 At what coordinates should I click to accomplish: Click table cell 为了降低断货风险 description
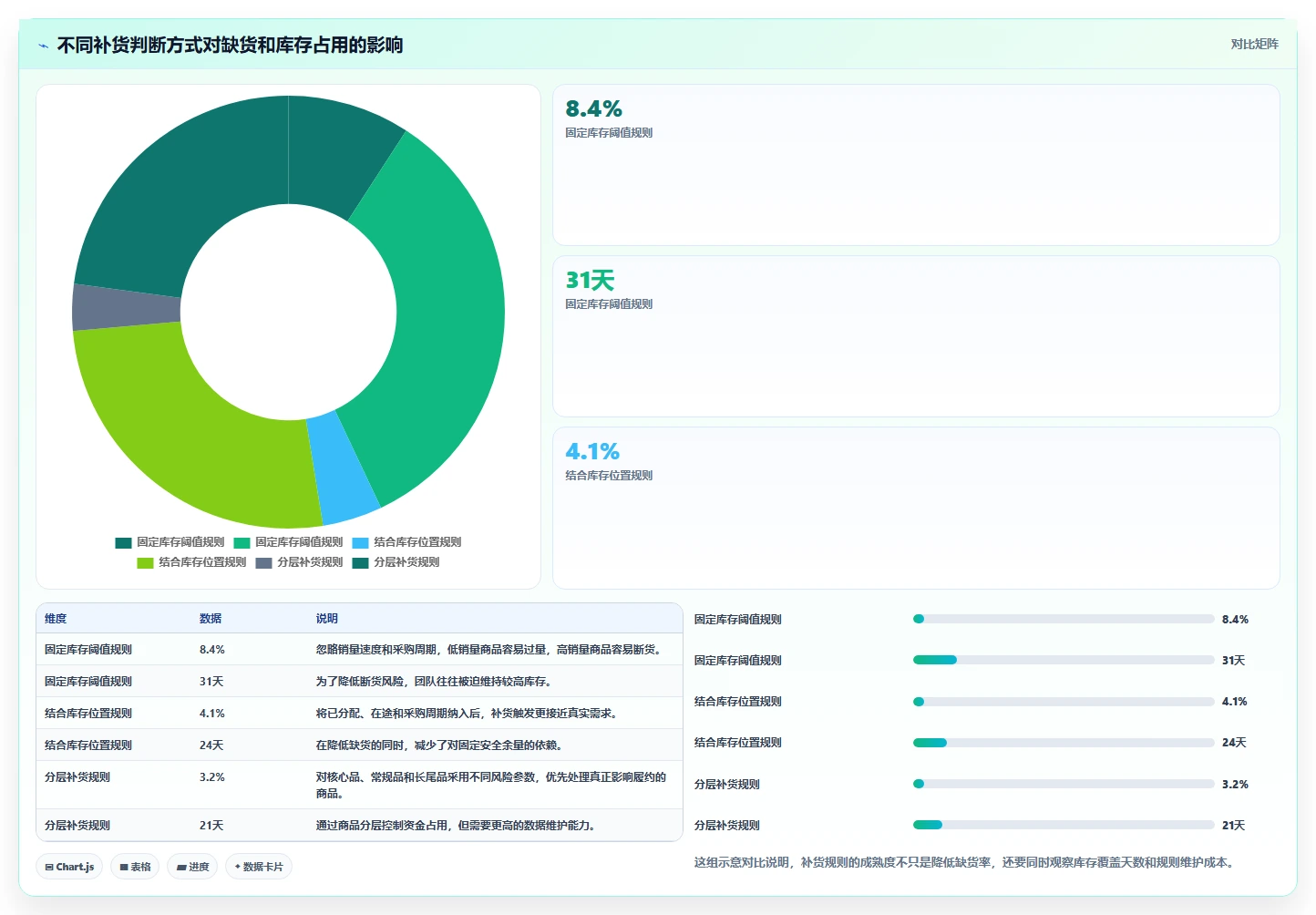[434, 682]
